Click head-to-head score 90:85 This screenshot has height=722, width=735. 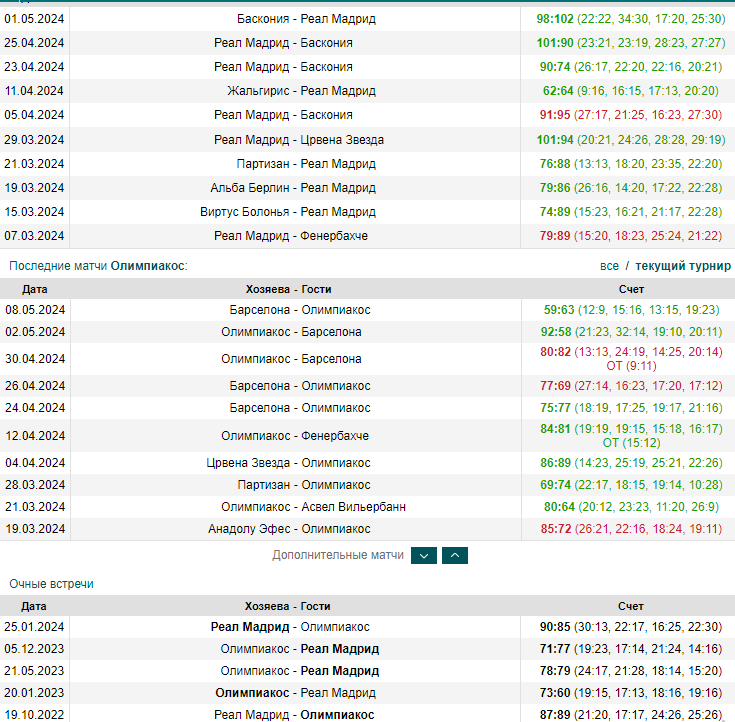pyautogui.click(x=555, y=626)
